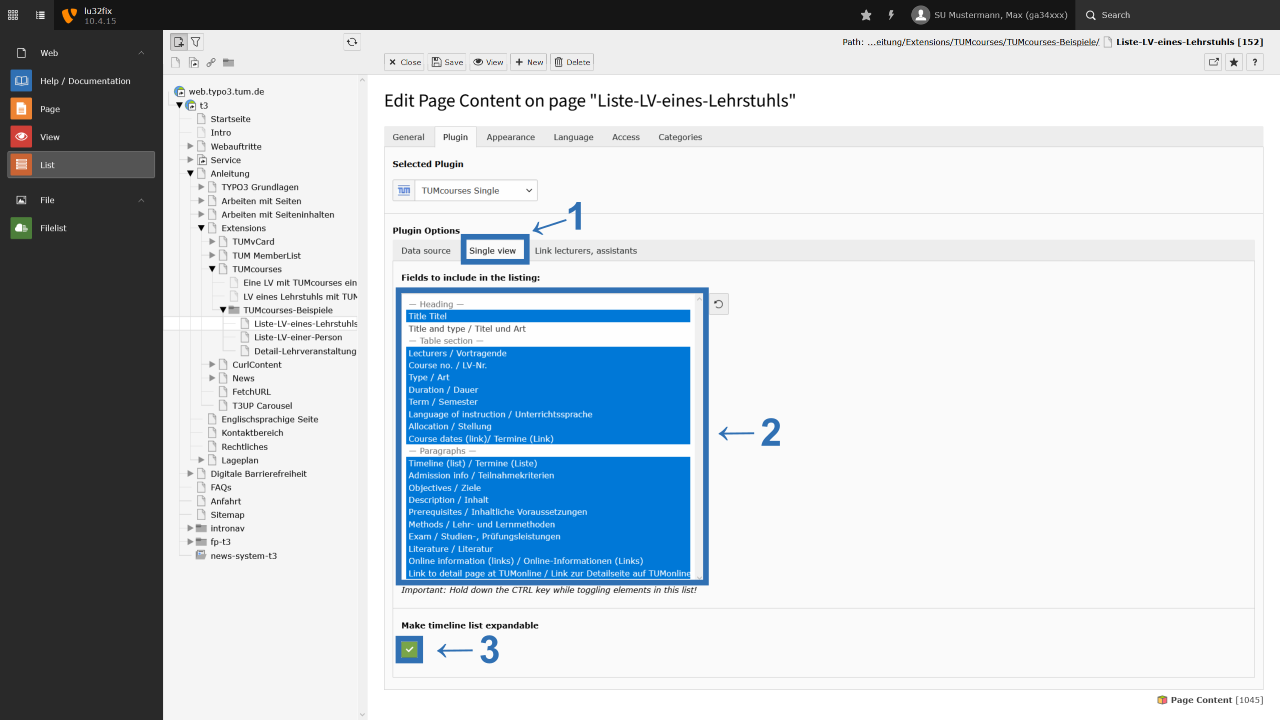Open bookmarks star in top bar

(x=866, y=15)
